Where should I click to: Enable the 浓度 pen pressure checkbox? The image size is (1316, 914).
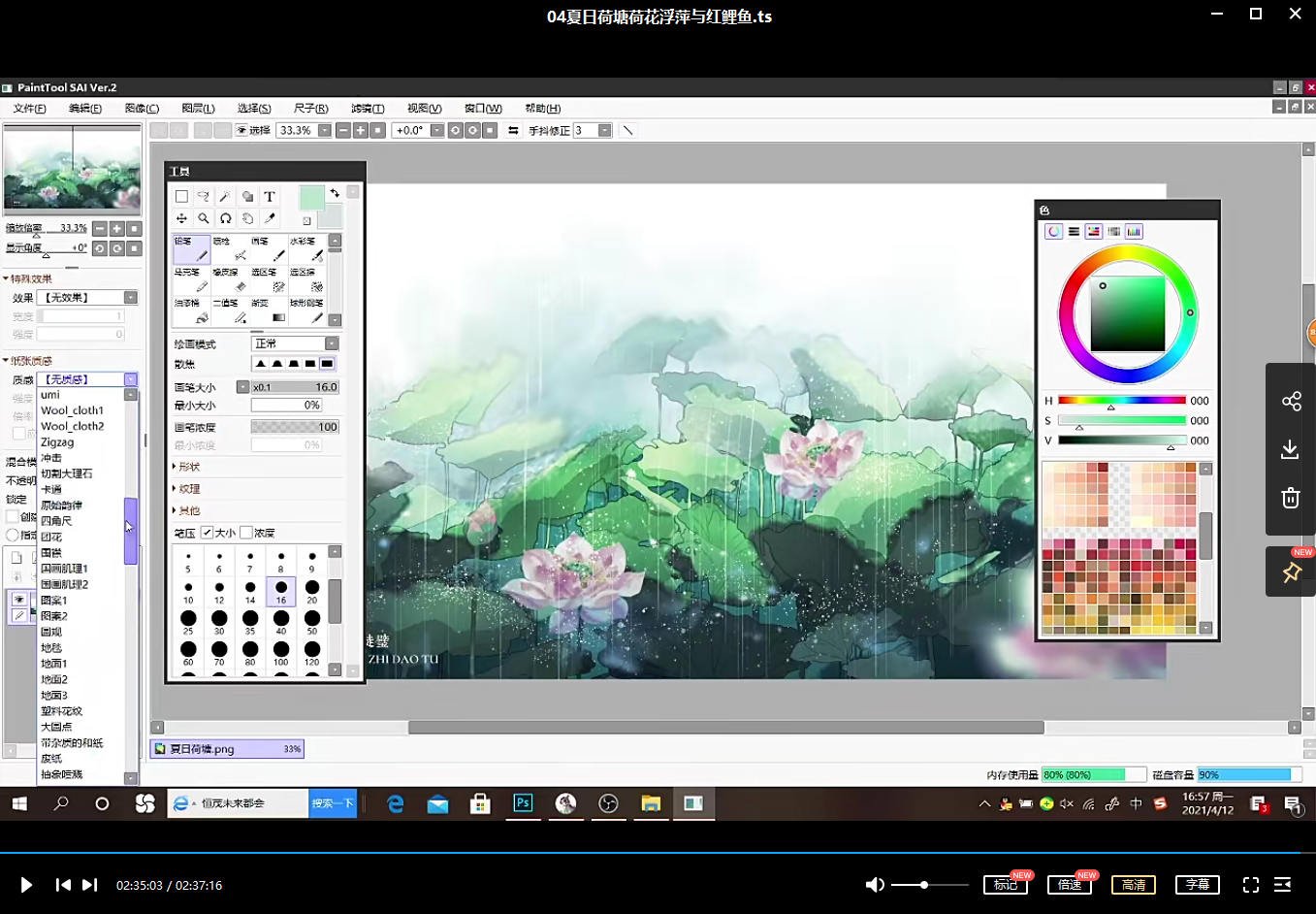(246, 533)
